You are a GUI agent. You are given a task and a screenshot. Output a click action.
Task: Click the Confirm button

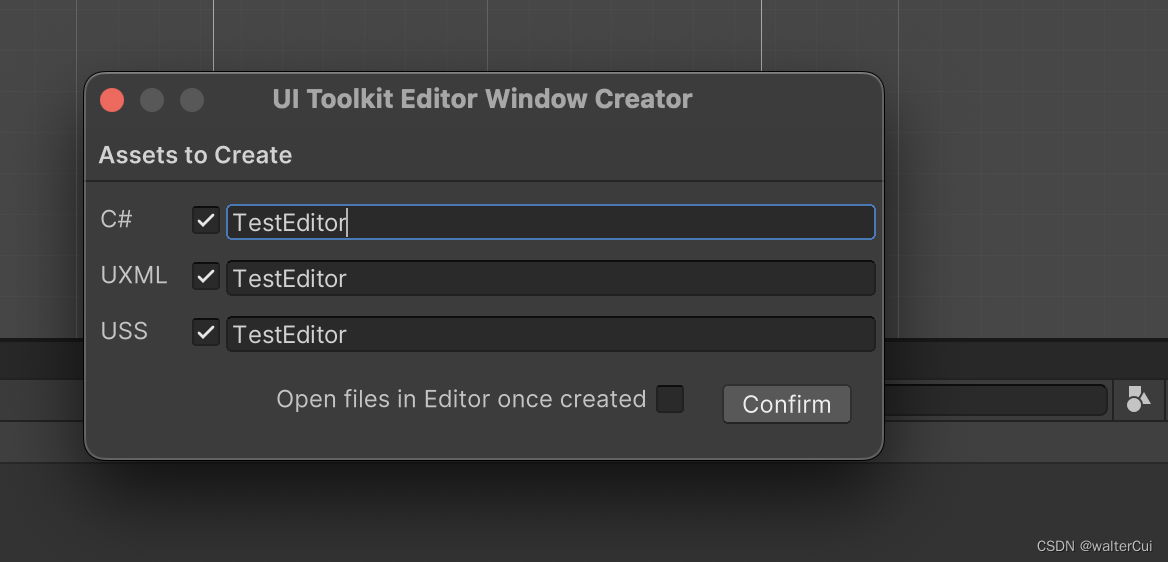tap(787, 404)
